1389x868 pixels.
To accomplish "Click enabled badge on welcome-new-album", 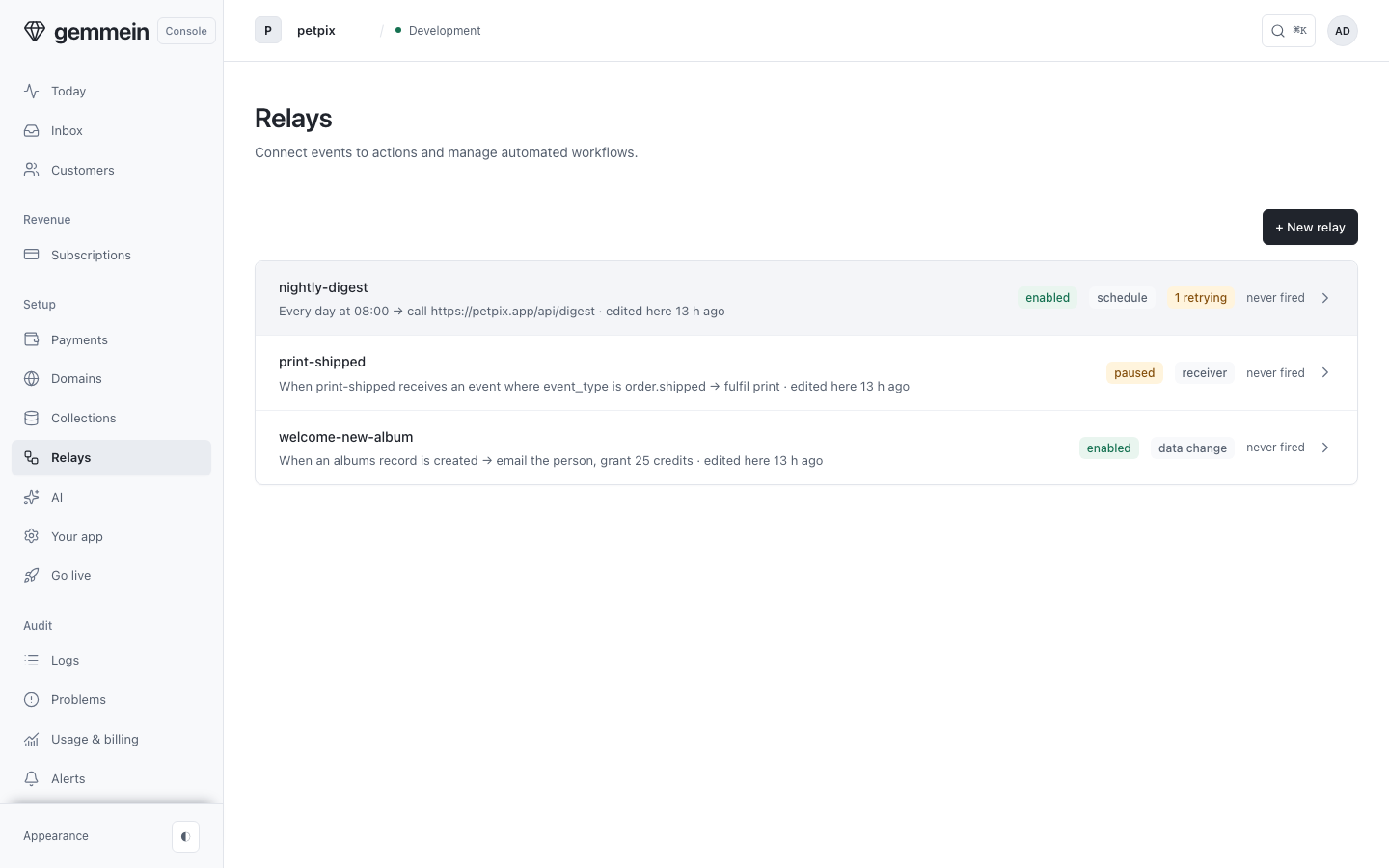I will pos(1109,448).
